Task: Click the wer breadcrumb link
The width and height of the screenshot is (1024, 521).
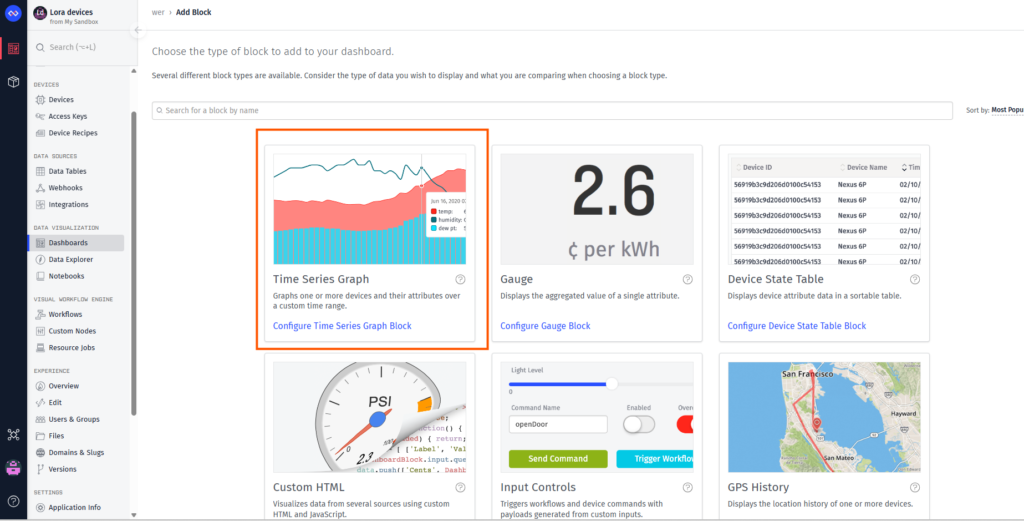Action: click(x=157, y=12)
